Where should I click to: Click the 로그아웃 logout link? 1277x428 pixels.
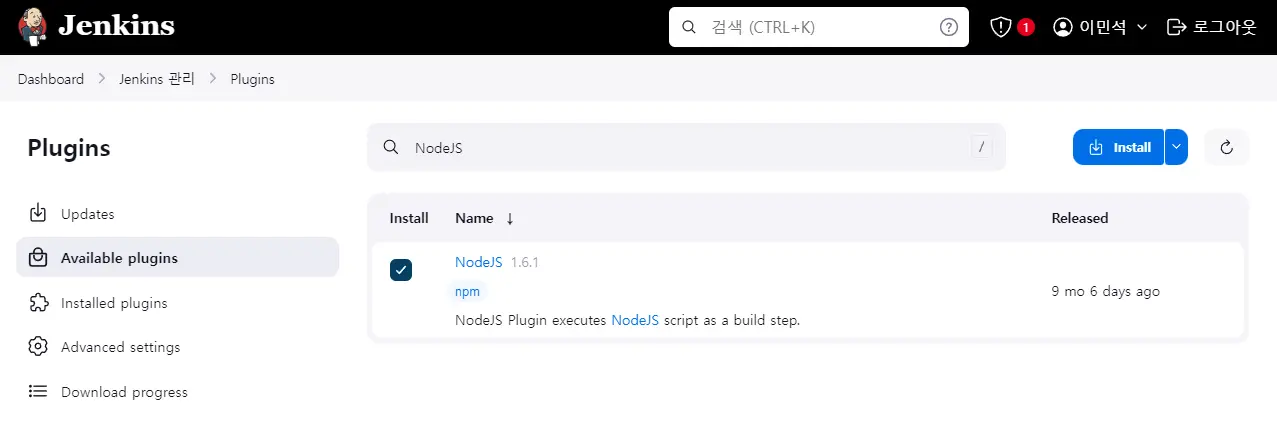[1212, 27]
